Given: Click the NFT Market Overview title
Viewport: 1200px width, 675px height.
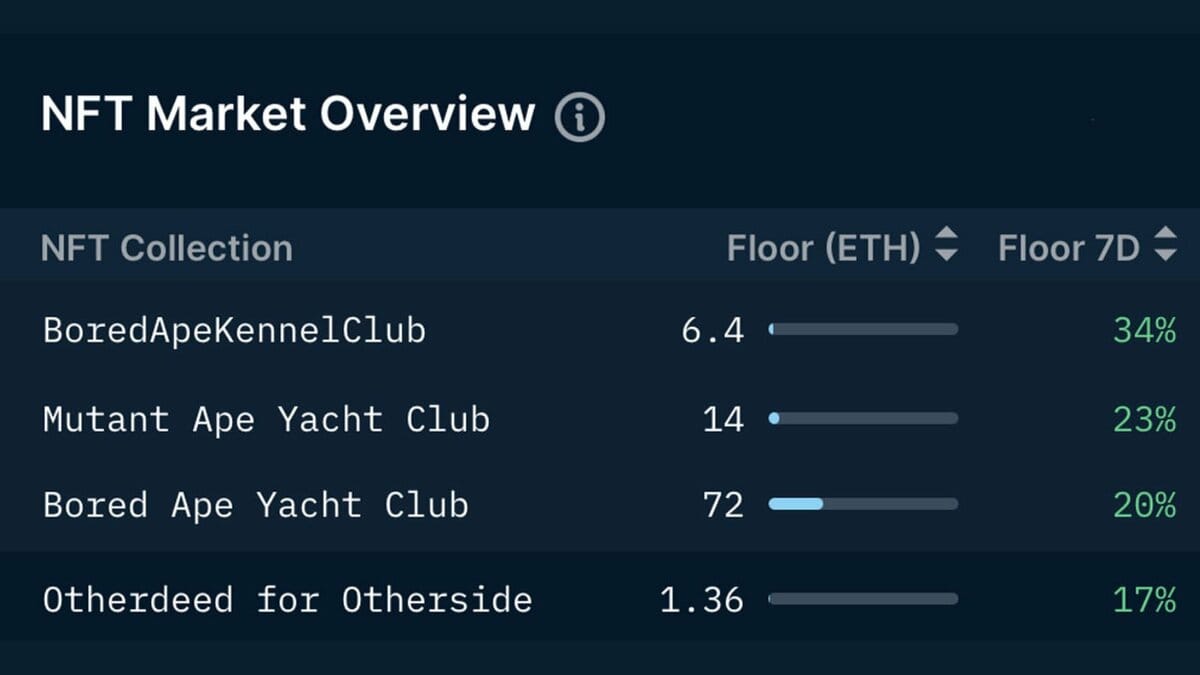Looking at the screenshot, I should tap(288, 114).
